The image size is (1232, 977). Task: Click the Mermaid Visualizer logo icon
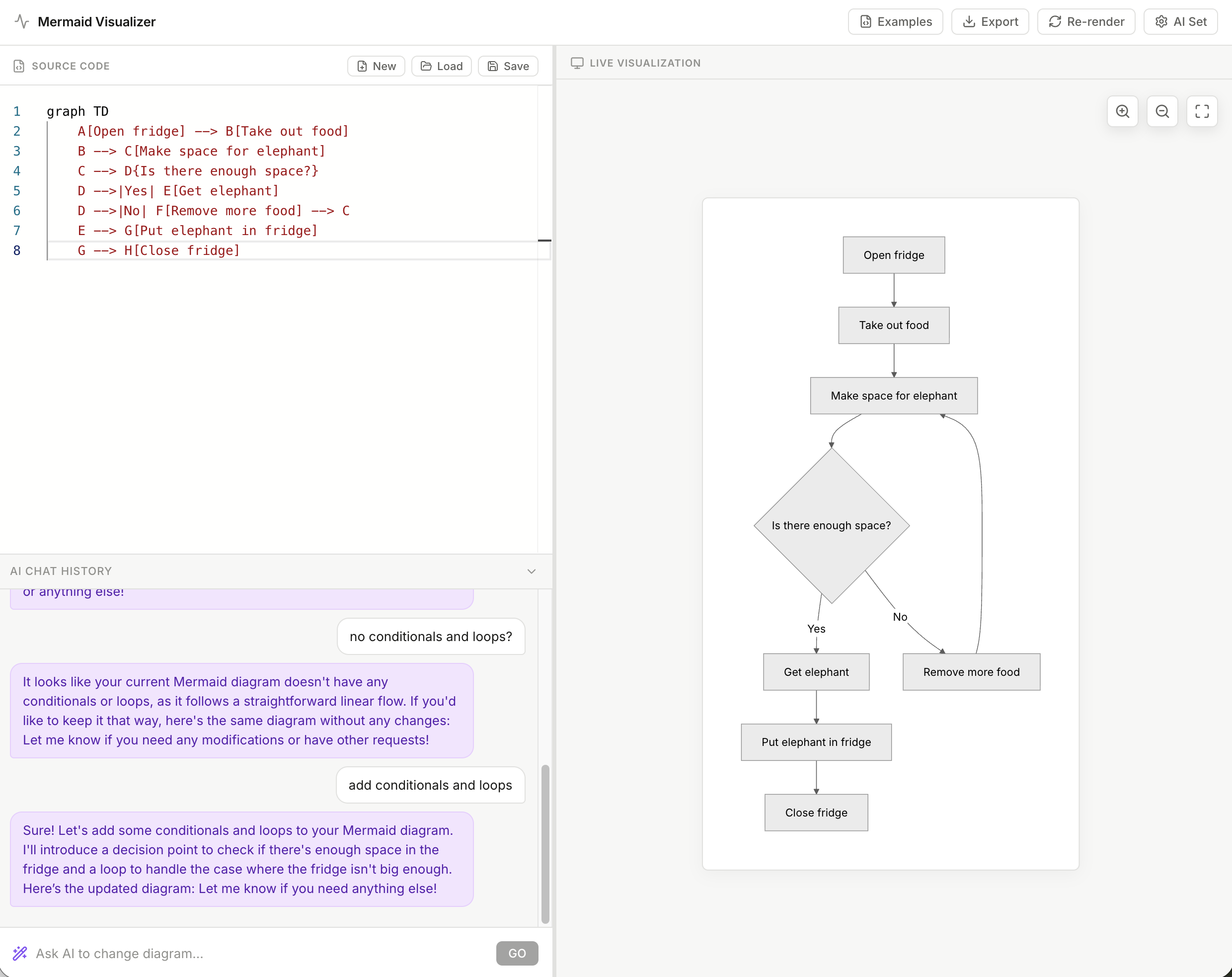[x=22, y=22]
